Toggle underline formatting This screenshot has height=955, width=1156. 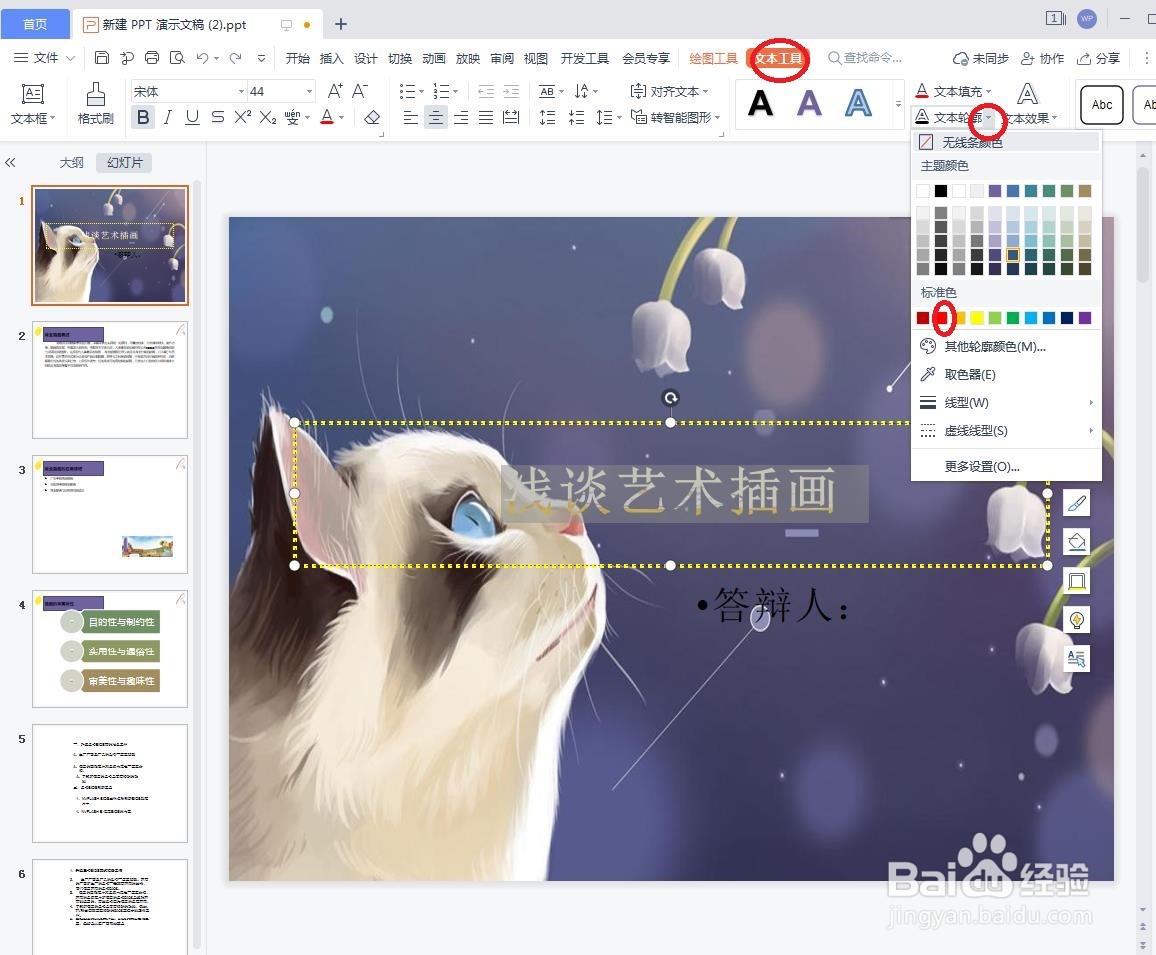(192, 117)
